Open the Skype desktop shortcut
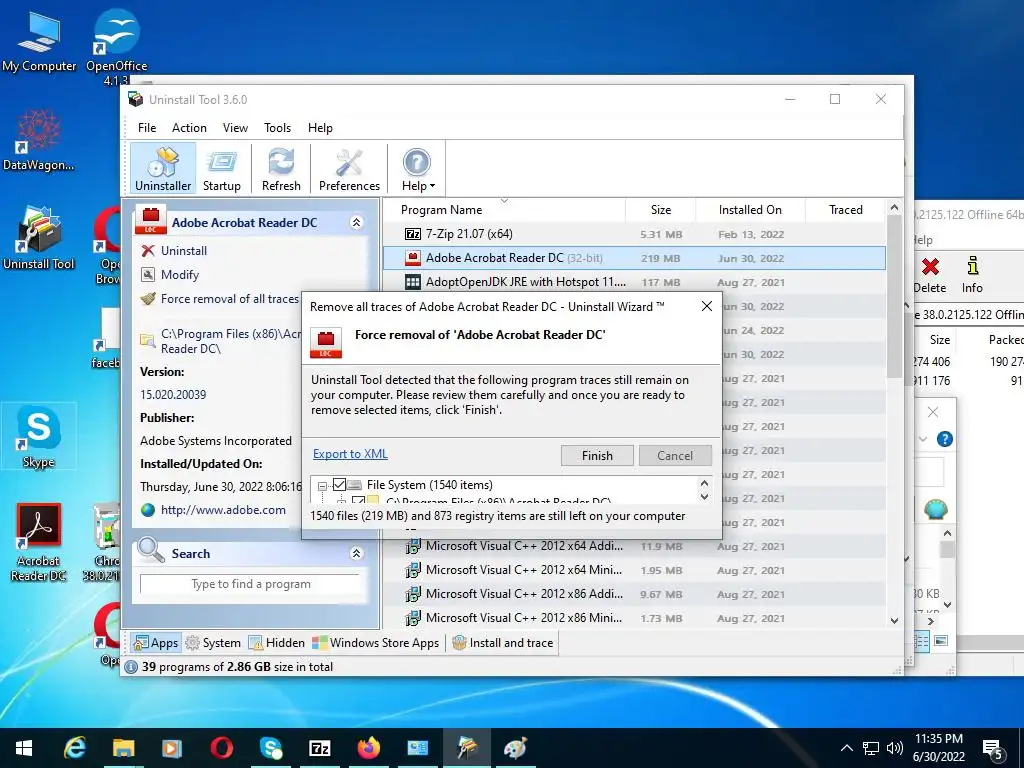Image resolution: width=1024 pixels, height=768 pixels. (x=39, y=436)
